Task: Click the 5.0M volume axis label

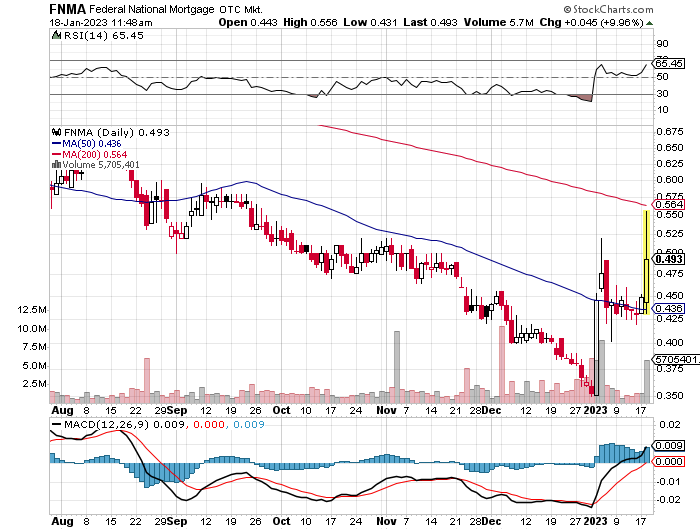Action: (x=35, y=366)
